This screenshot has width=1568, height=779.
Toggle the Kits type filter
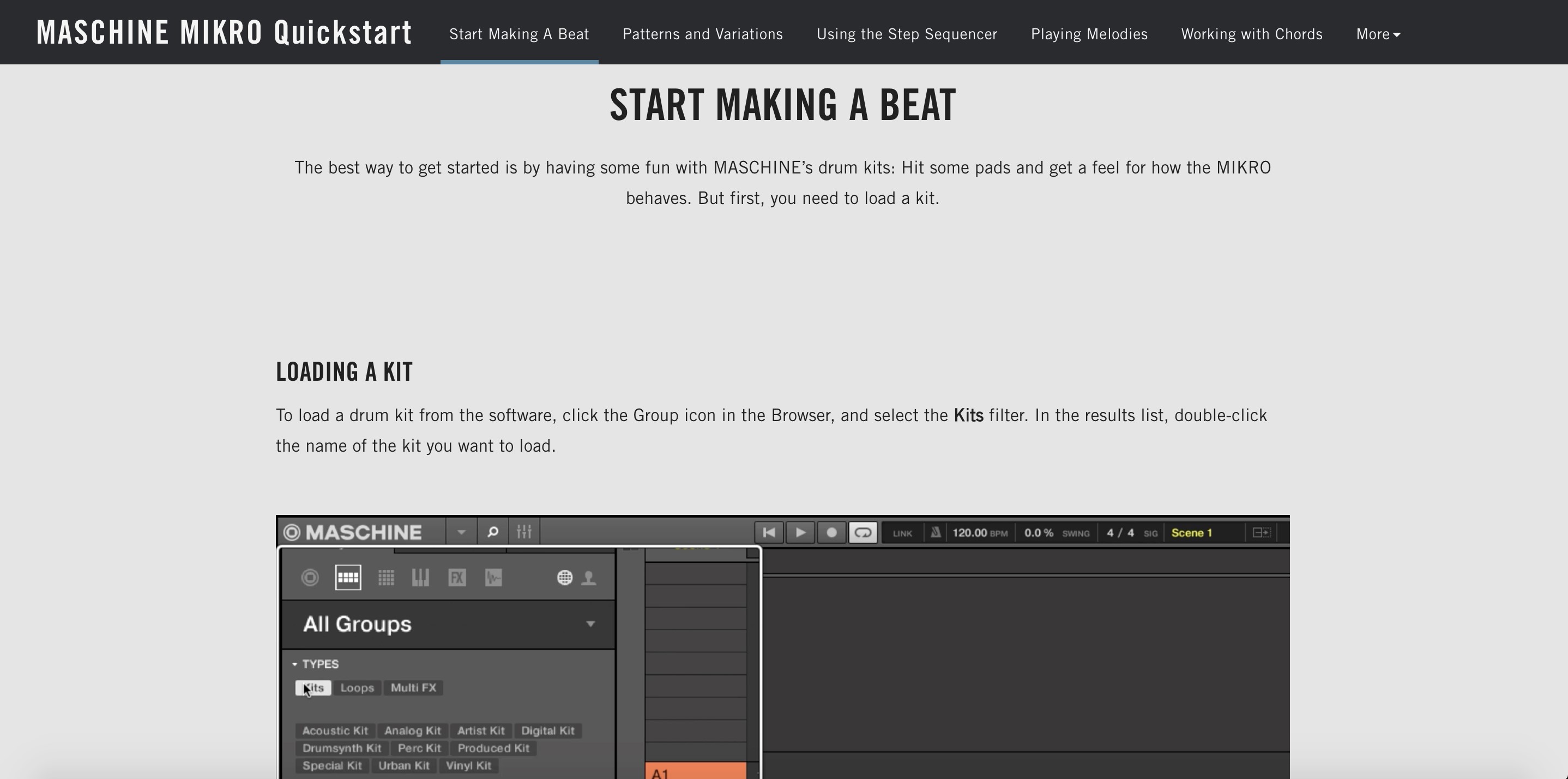313,688
